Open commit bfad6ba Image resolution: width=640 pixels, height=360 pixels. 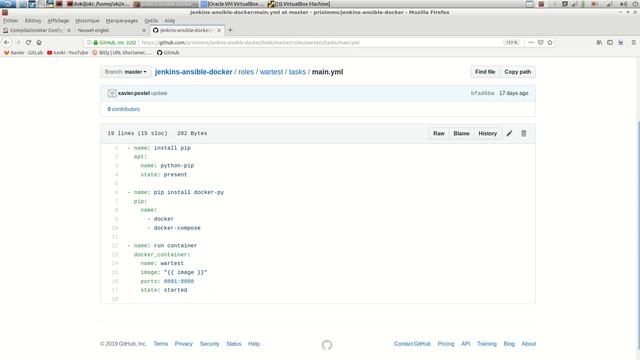point(482,93)
